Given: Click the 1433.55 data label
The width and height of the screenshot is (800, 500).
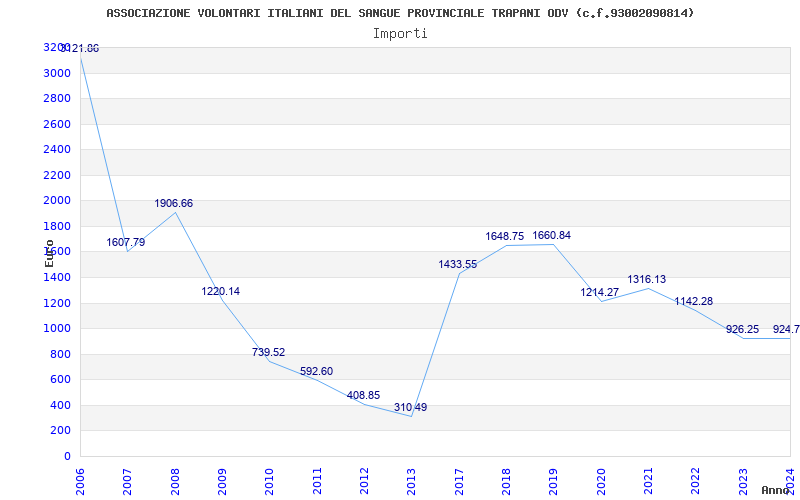Looking at the screenshot, I should [x=458, y=265].
